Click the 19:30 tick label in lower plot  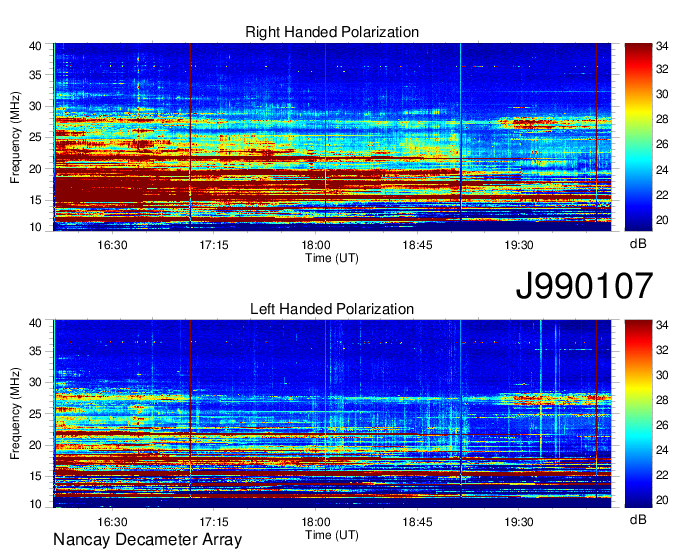tap(519, 522)
